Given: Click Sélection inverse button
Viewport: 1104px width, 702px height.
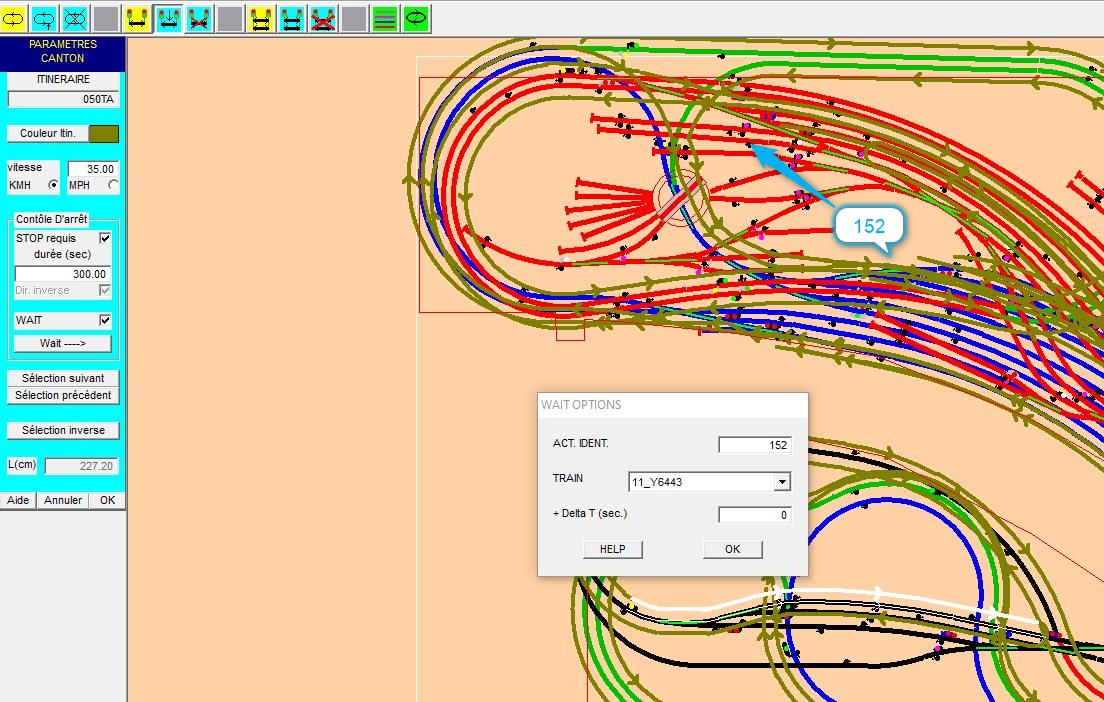Looking at the screenshot, I should (63, 430).
